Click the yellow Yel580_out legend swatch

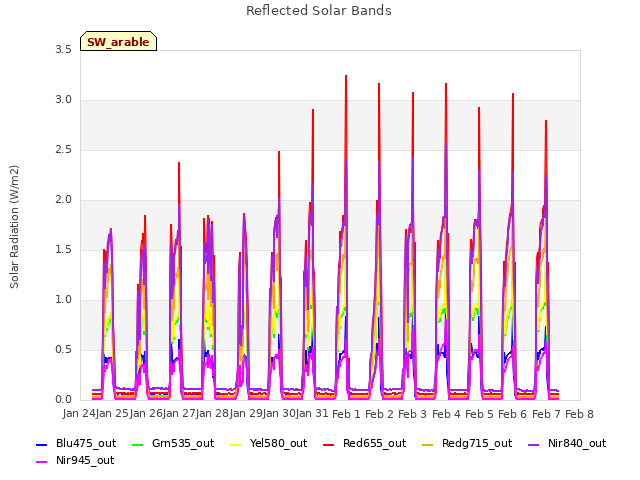236,444
